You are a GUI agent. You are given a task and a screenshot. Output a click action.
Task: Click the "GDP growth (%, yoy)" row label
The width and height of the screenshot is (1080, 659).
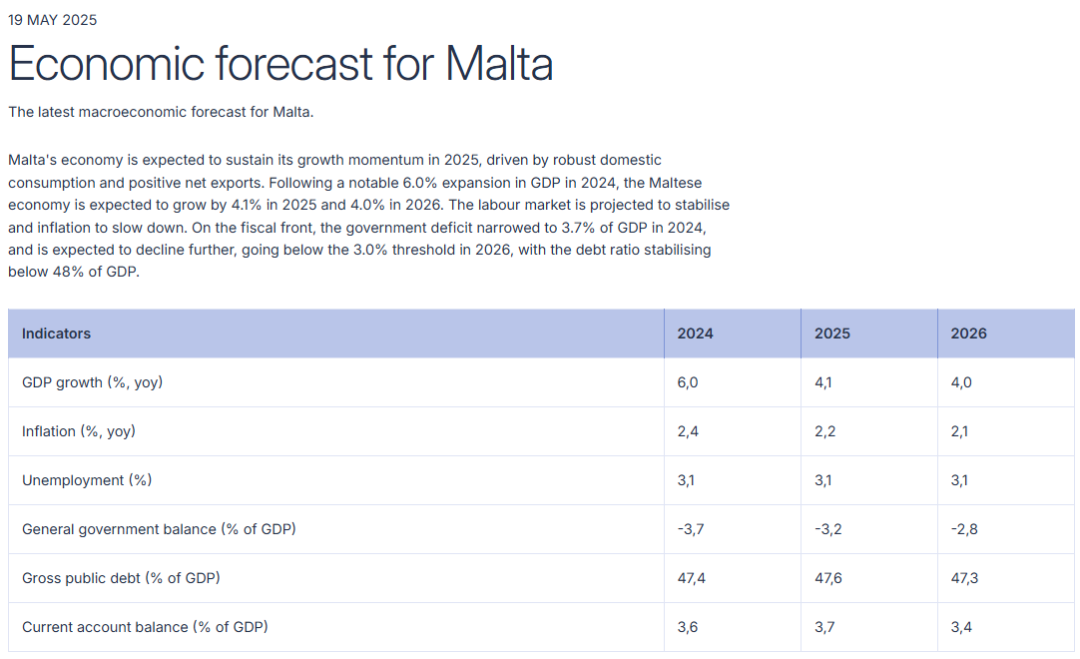92,383
